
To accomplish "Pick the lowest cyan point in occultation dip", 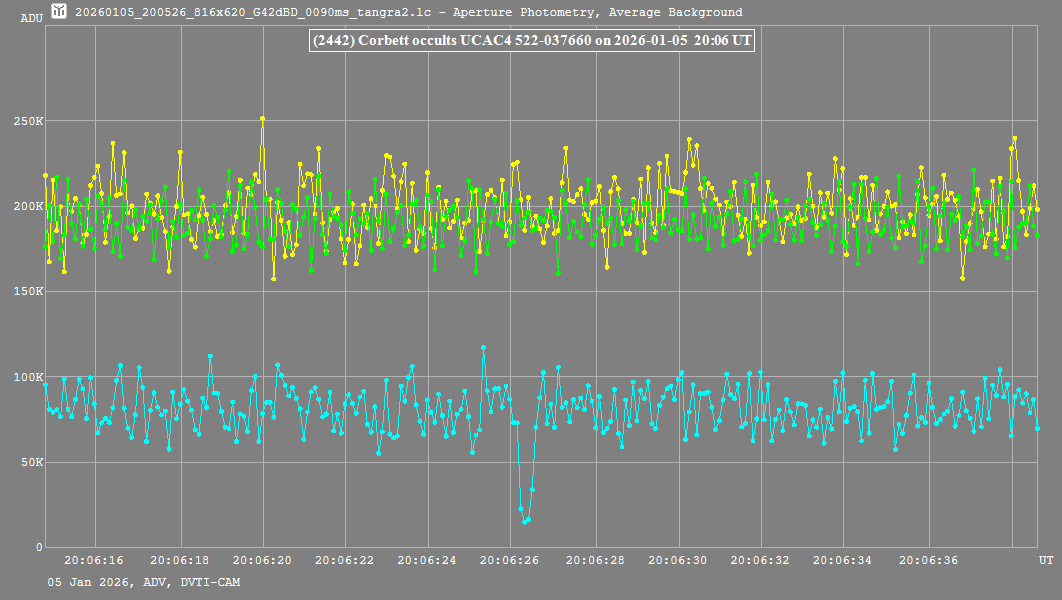I will coord(525,521).
